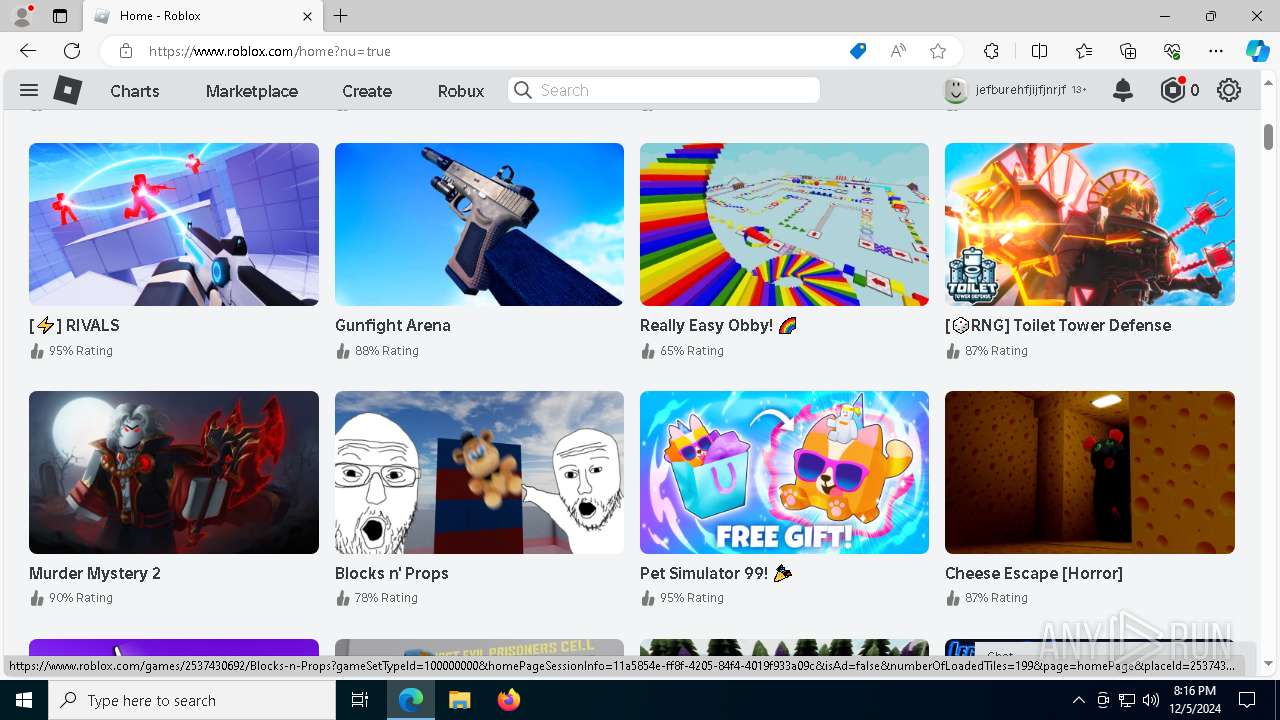Viewport: 1280px width, 720px height.
Task: Open browser Collections
Action: pyautogui.click(x=1128, y=51)
